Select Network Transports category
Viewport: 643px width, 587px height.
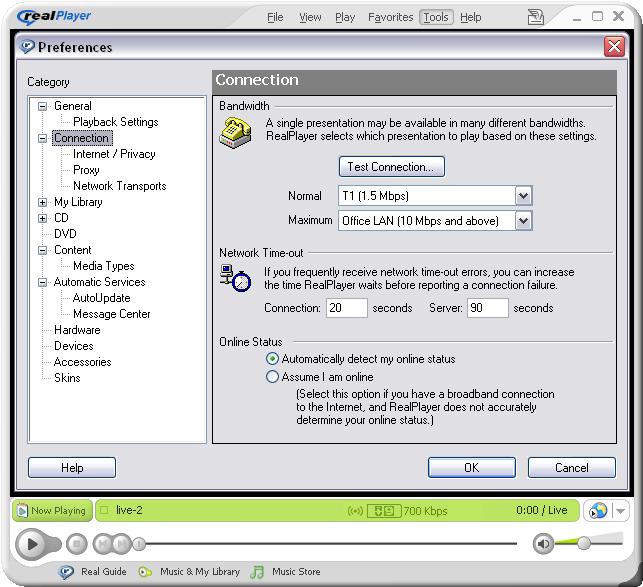(x=119, y=186)
